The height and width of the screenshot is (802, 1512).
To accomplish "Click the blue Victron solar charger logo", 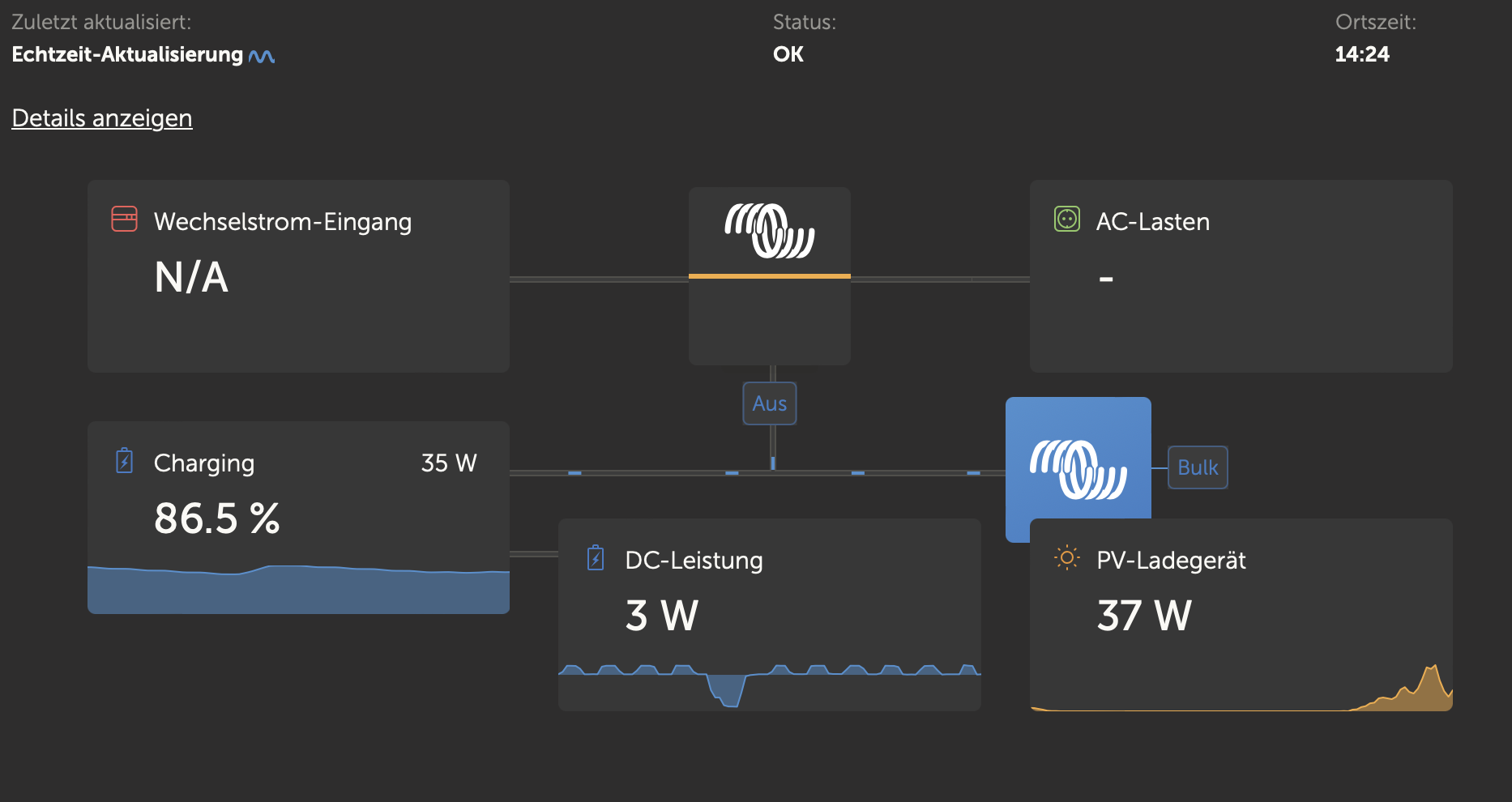I will coord(1078,469).
